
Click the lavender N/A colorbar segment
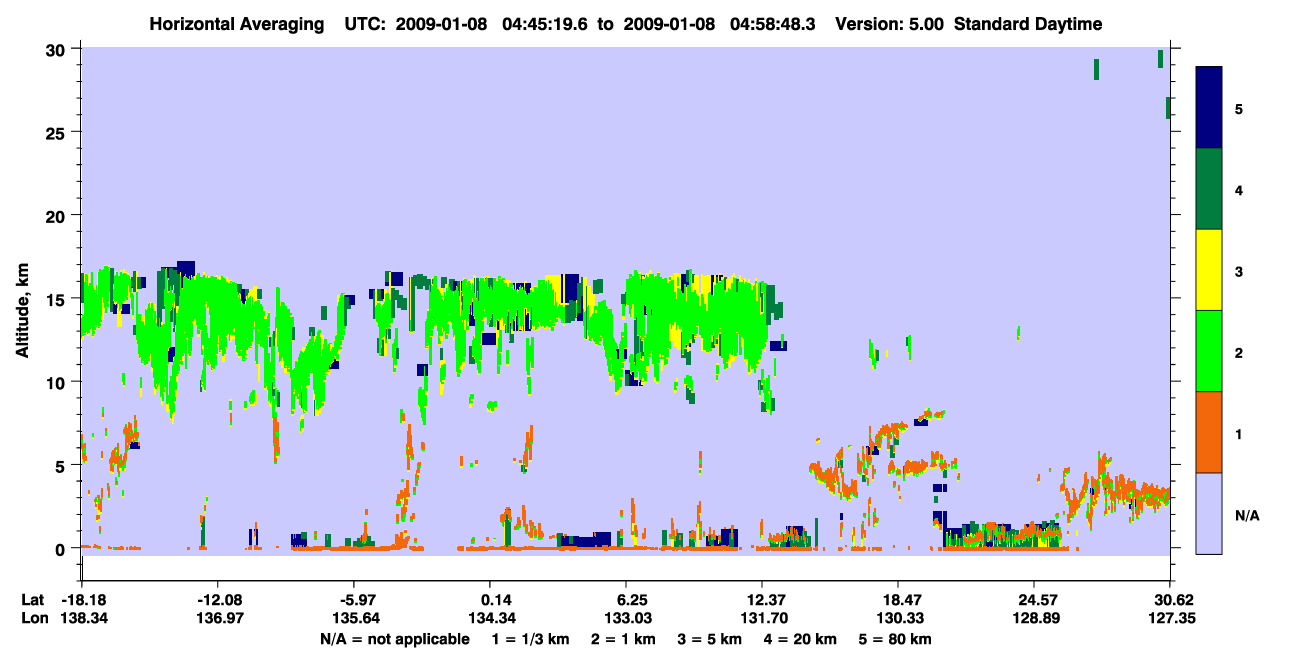(1209, 513)
